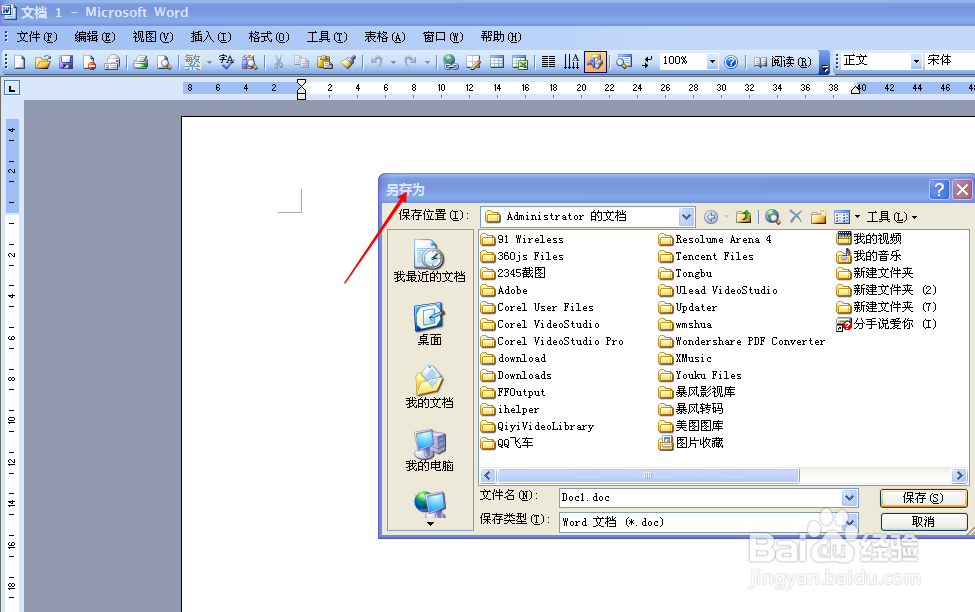Click the Print toolbar icon
The width and height of the screenshot is (975, 612).
pos(140,62)
